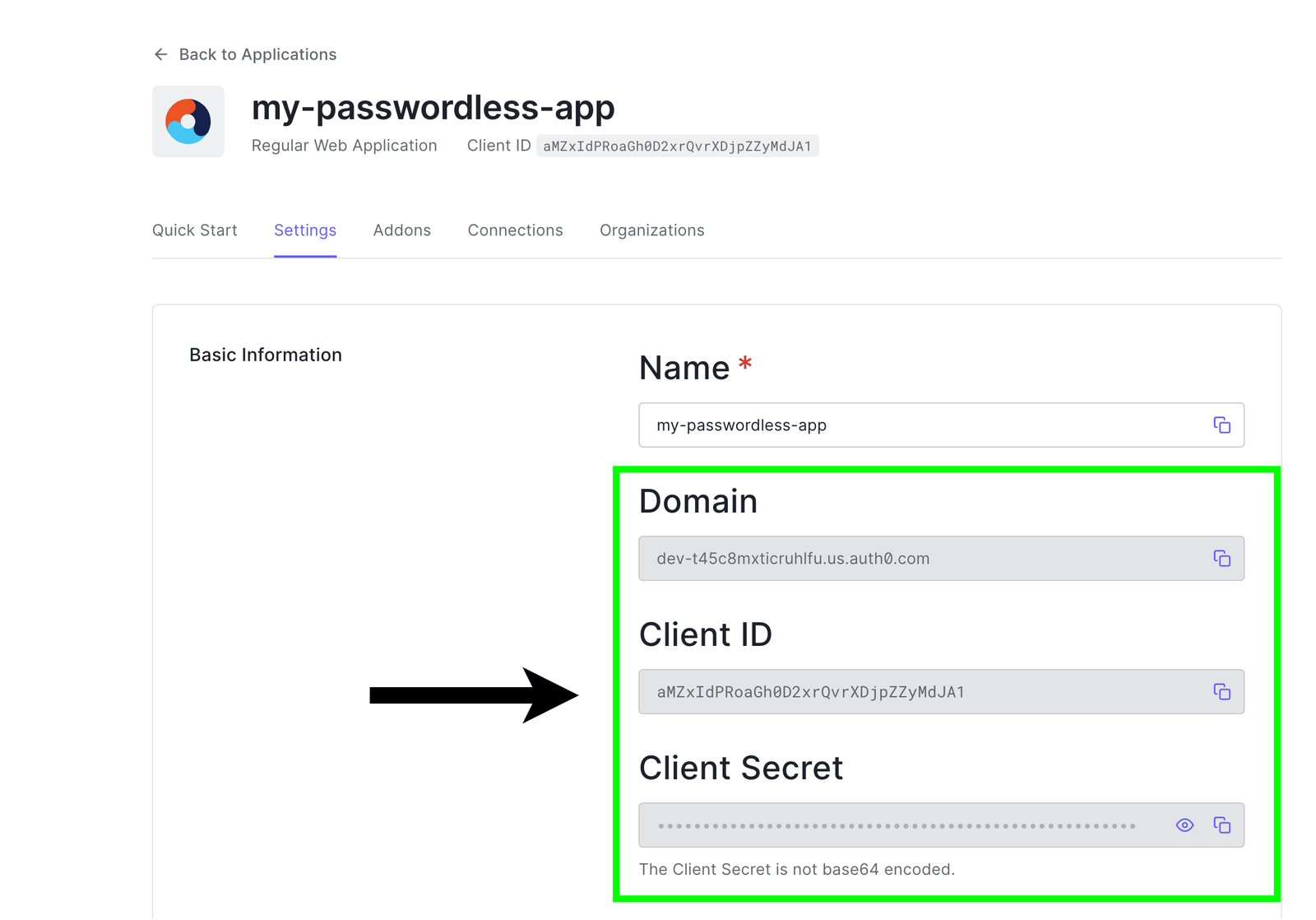The width and height of the screenshot is (1316, 920).
Task: Click the Name input field
Action: 941,425
